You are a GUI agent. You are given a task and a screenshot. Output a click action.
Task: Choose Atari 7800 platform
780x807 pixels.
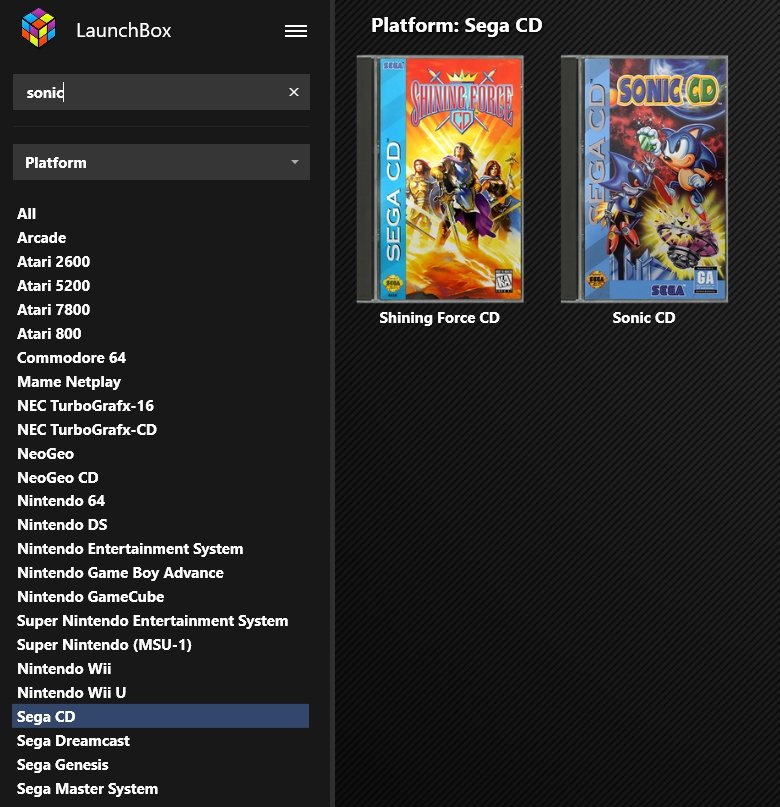[x=54, y=309]
